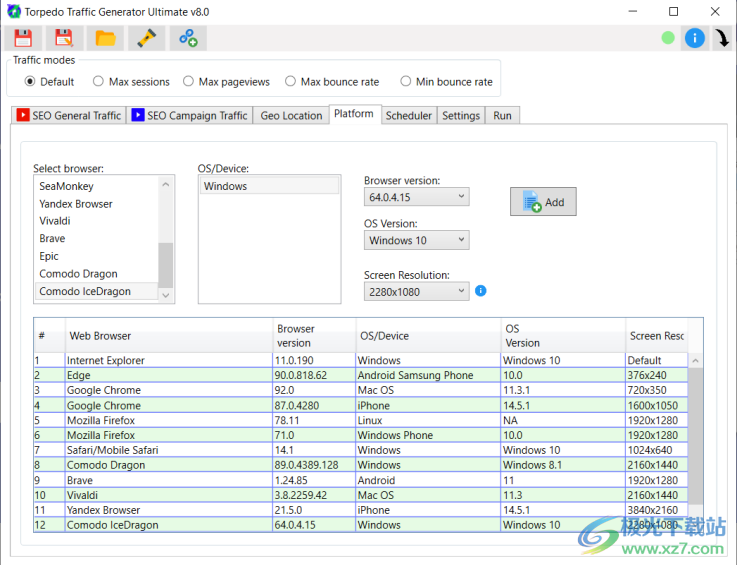Click the 89.0.4389.128 version cell

pyautogui.click(x=314, y=465)
